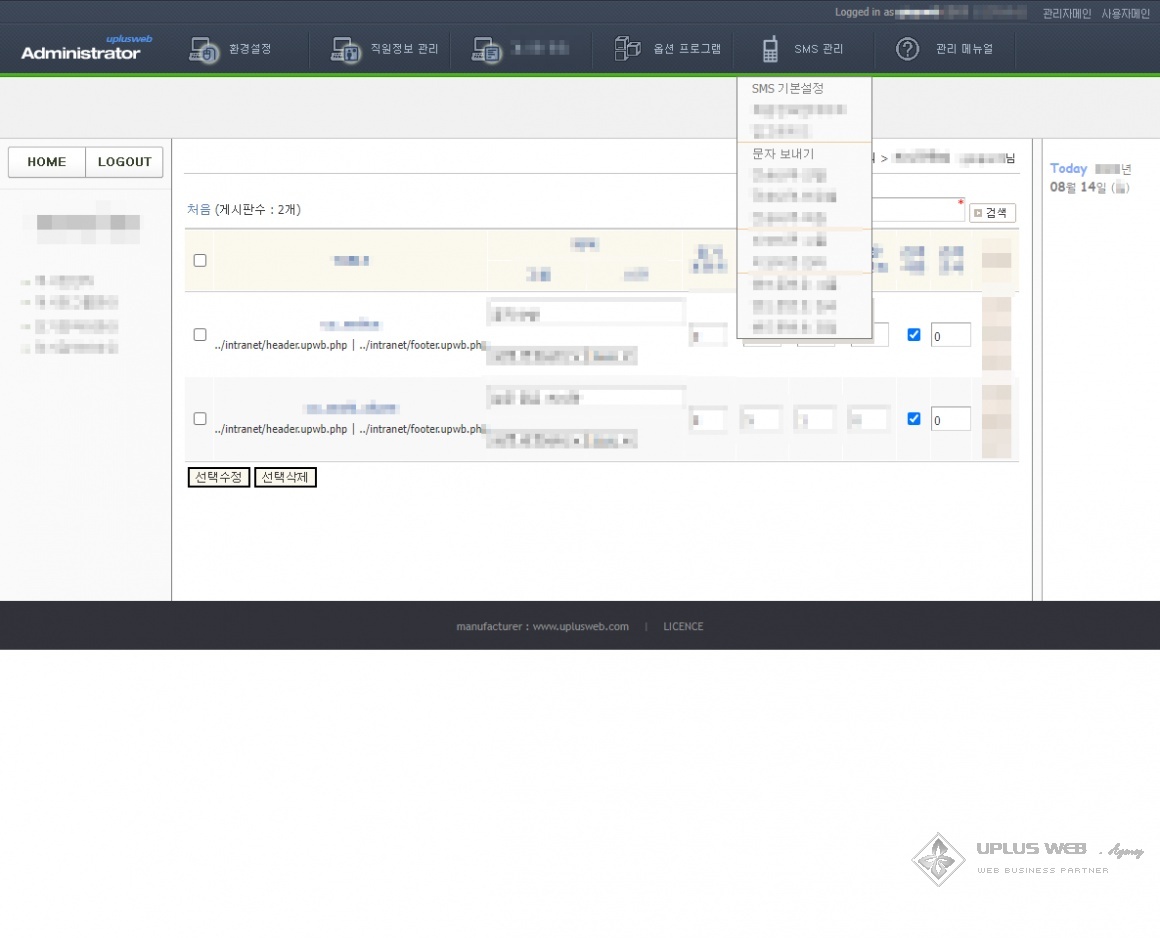Image resolution: width=1160 pixels, height=938 pixels.
Task: Click the 선택삭제 button
Action: point(285,478)
